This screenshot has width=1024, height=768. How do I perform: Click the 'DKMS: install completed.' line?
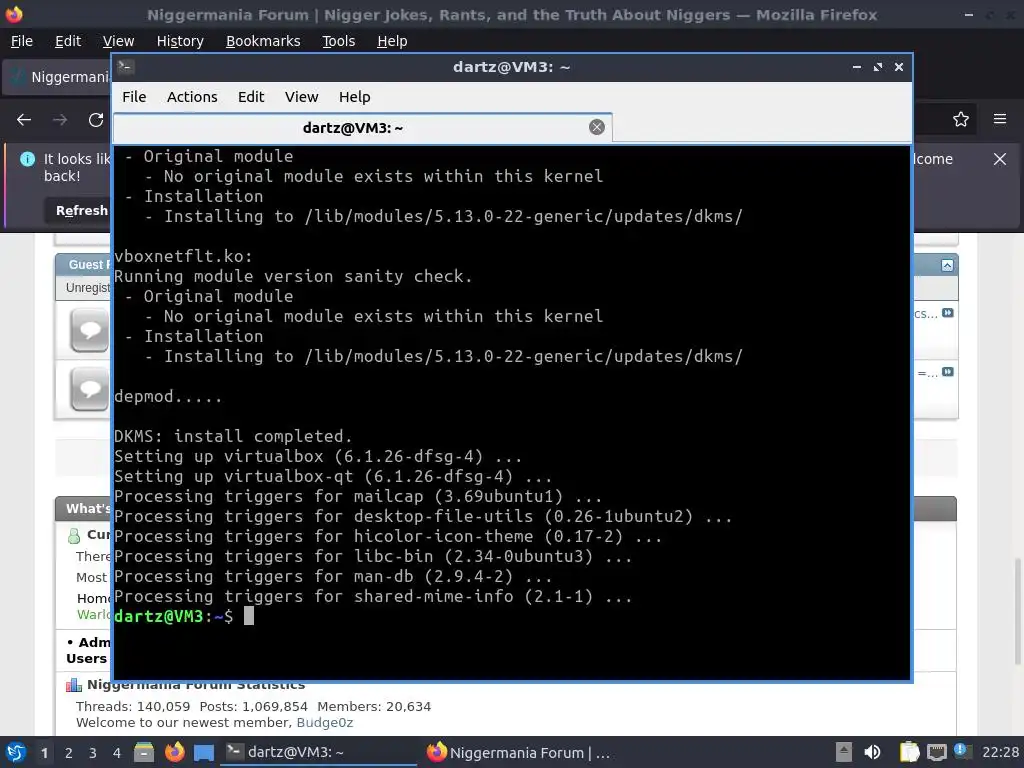click(x=234, y=436)
